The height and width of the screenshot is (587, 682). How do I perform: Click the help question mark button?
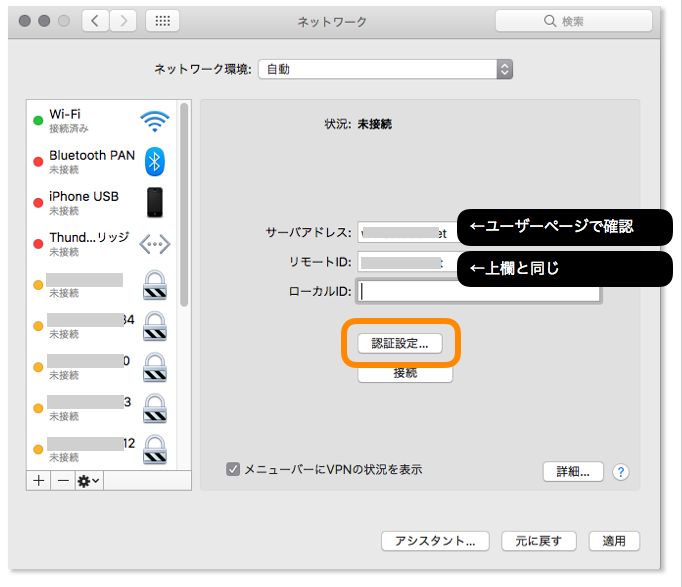pyautogui.click(x=621, y=472)
